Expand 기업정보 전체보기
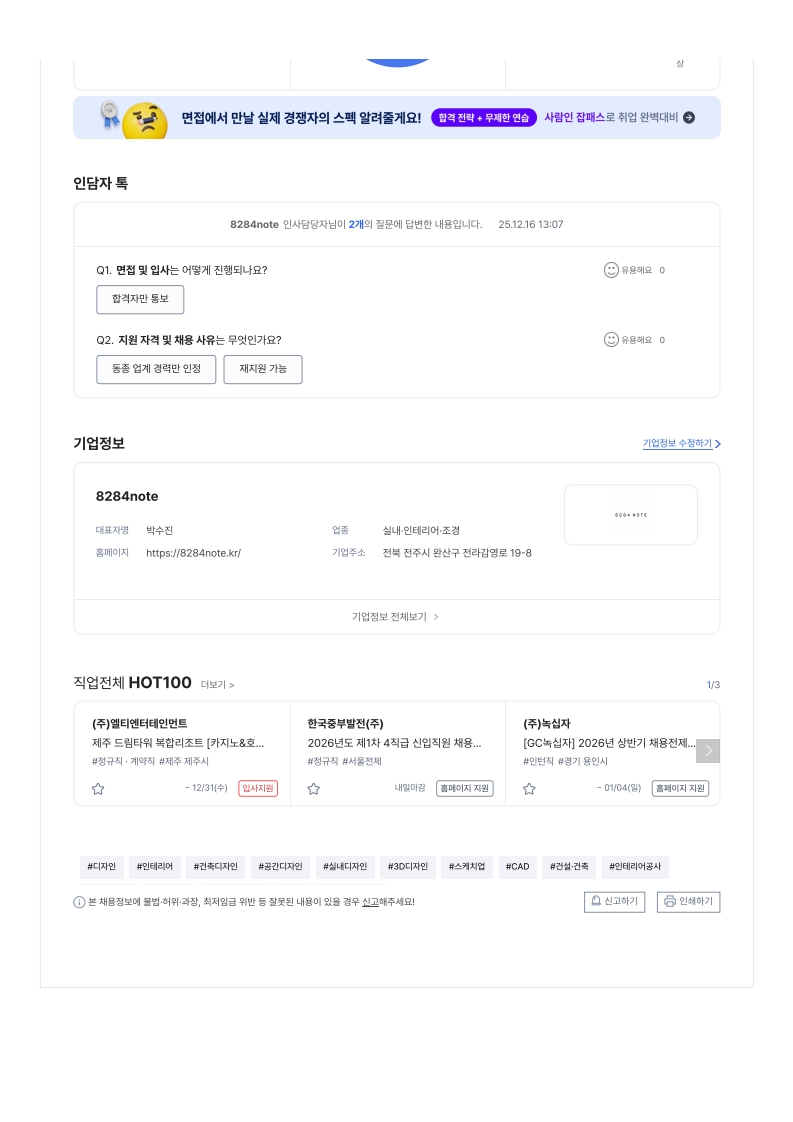The height and width of the screenshot is (1122, 793). point(396,617)
